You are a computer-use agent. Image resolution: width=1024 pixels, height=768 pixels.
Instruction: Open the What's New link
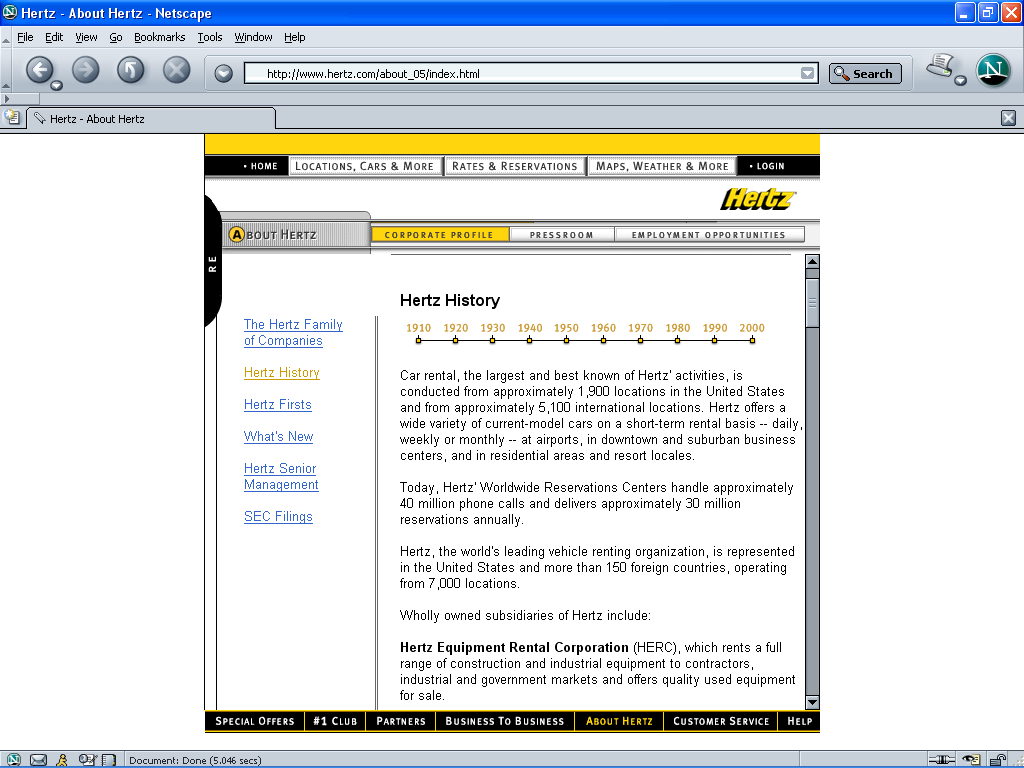(x=278, y=436)
